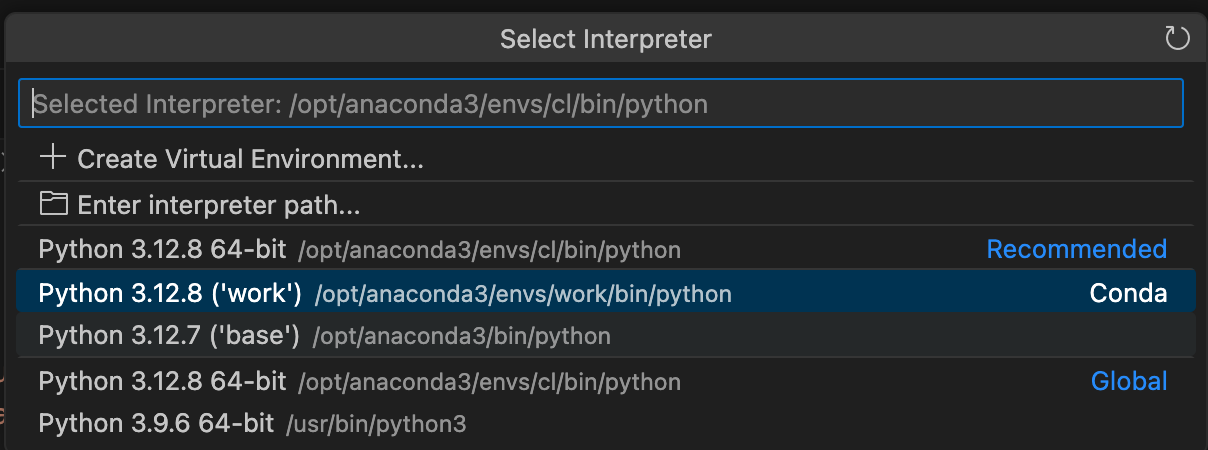Click the Conda label on the work row

coord(1128,294)
